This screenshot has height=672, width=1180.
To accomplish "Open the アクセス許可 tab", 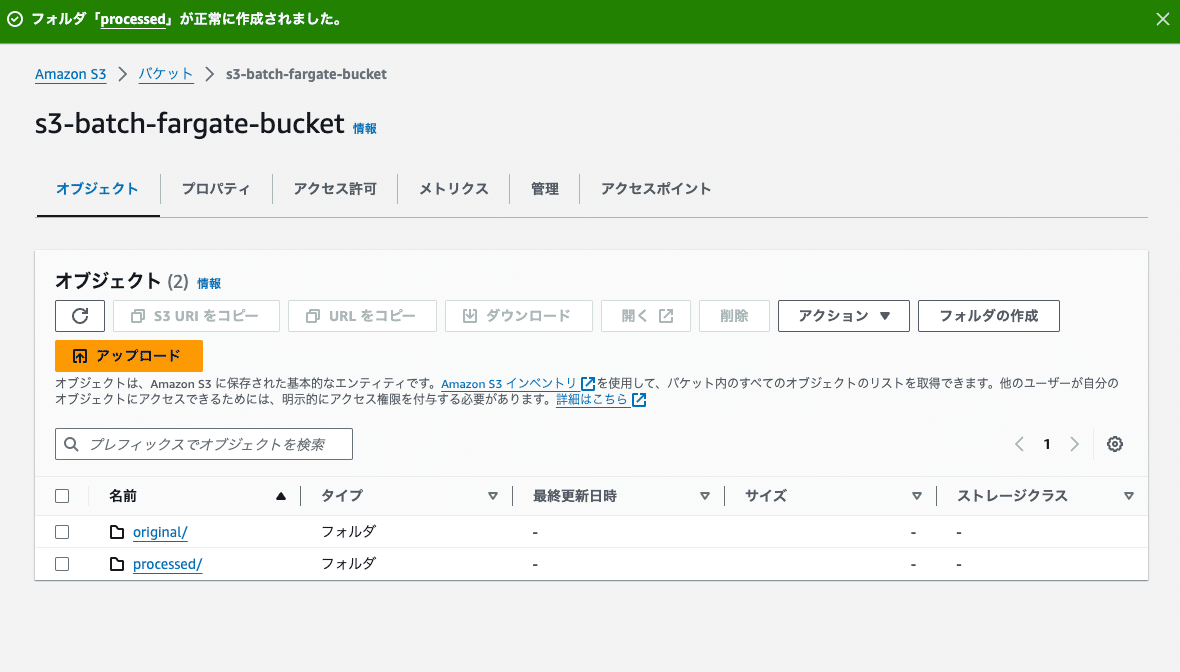I will click(335, 189).
